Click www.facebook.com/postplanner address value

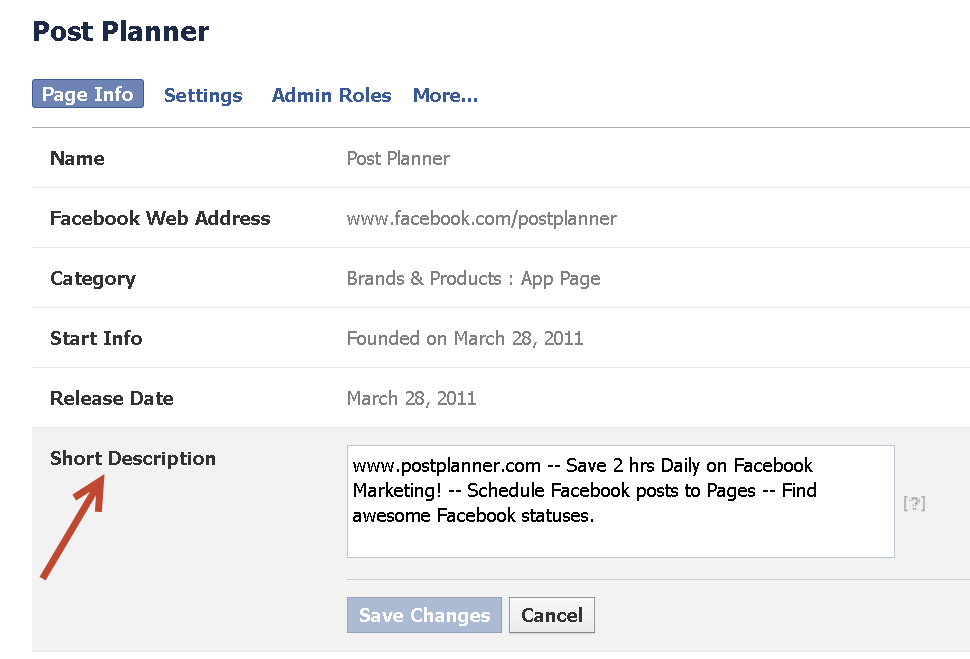coord(481,218)
